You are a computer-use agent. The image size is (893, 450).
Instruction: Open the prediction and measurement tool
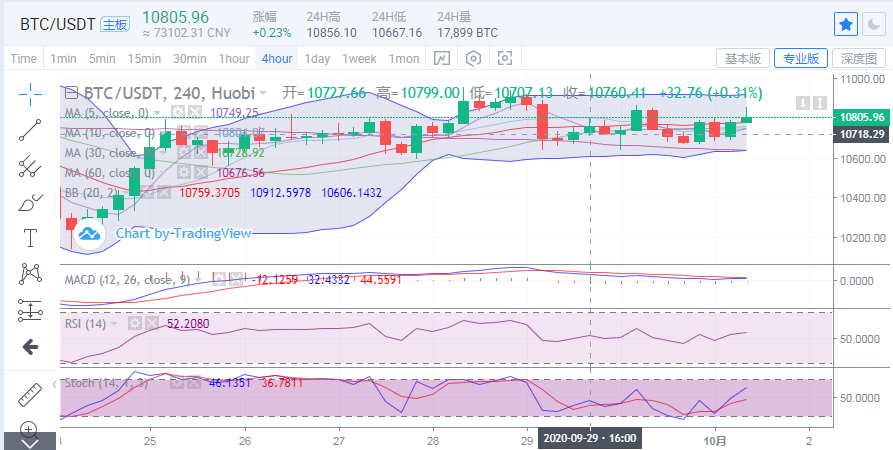(30, 310)
